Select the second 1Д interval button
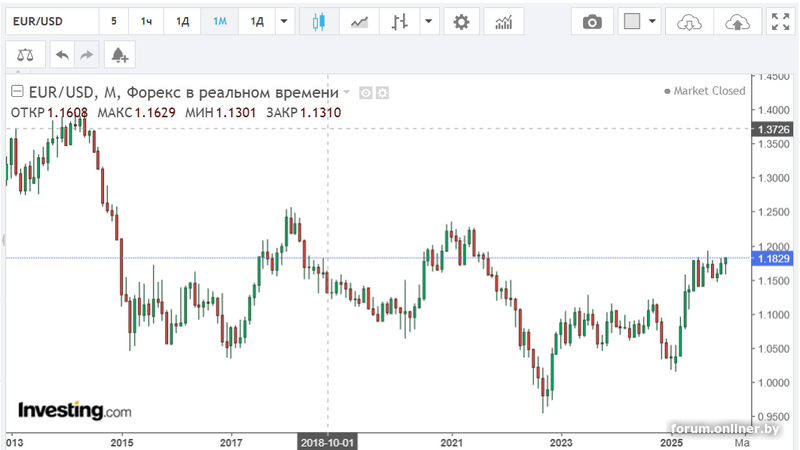Viewport: 800px width, 450px height. [257, 21]
